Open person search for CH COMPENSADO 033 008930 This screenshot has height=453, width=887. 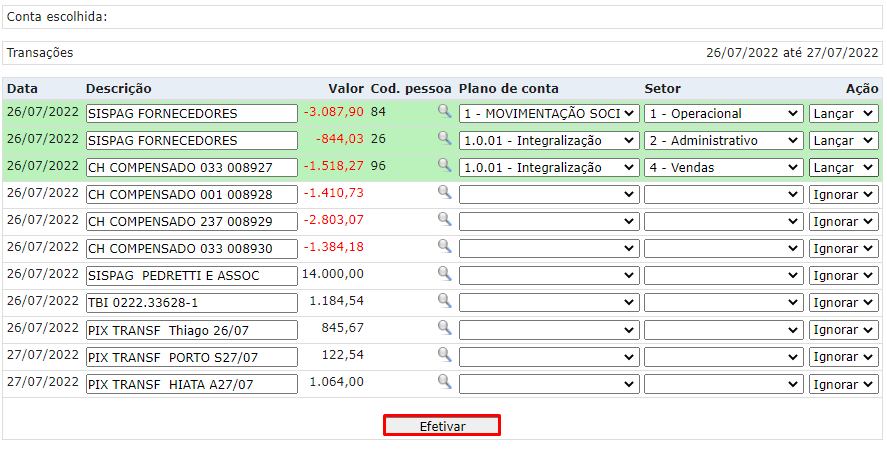click(445, 247)
